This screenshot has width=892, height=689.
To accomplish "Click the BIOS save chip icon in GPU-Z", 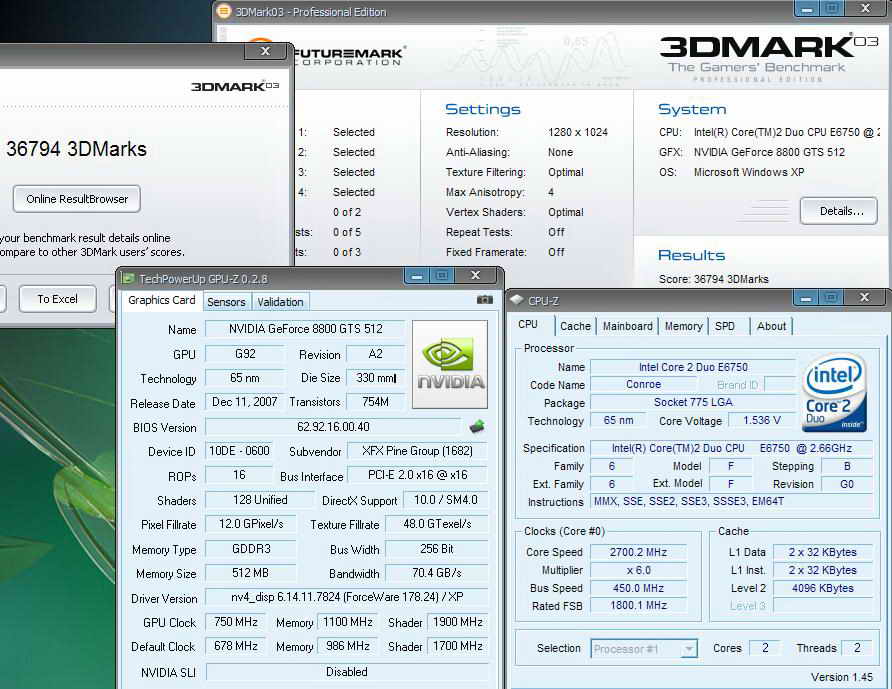I will click(477, 426).
